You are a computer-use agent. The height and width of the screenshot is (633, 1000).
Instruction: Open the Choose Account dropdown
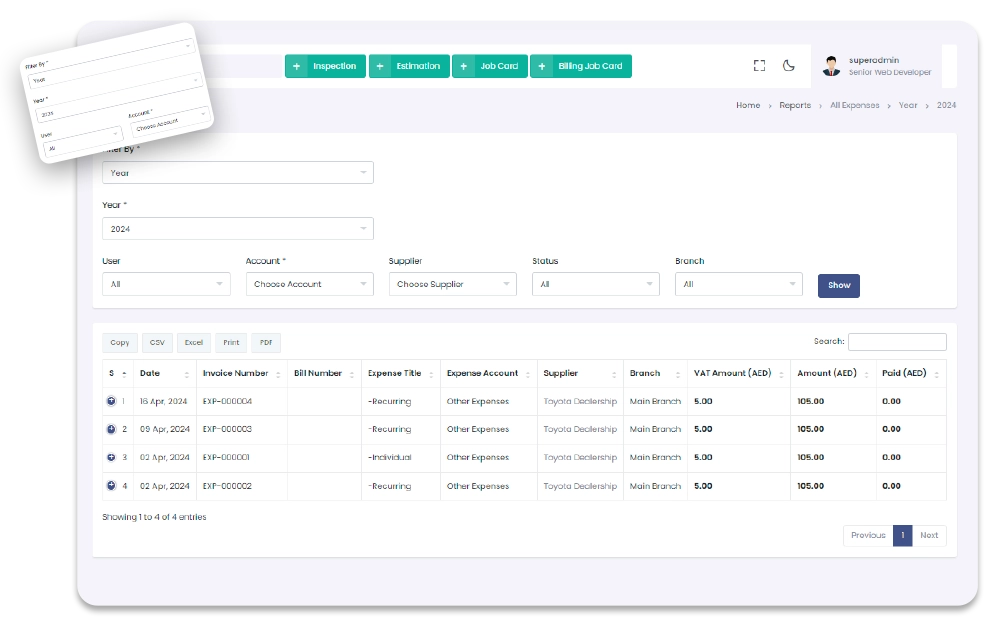(x=309, y=284)
